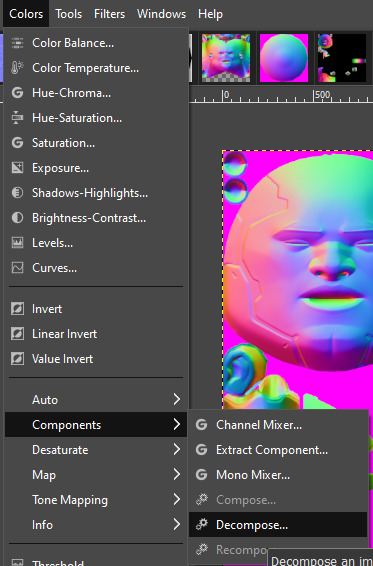Click the Hue-Chroma GEGL icon
Image resolution: width=373 pixels, height=566 pixels.
(x=17, y=93)
